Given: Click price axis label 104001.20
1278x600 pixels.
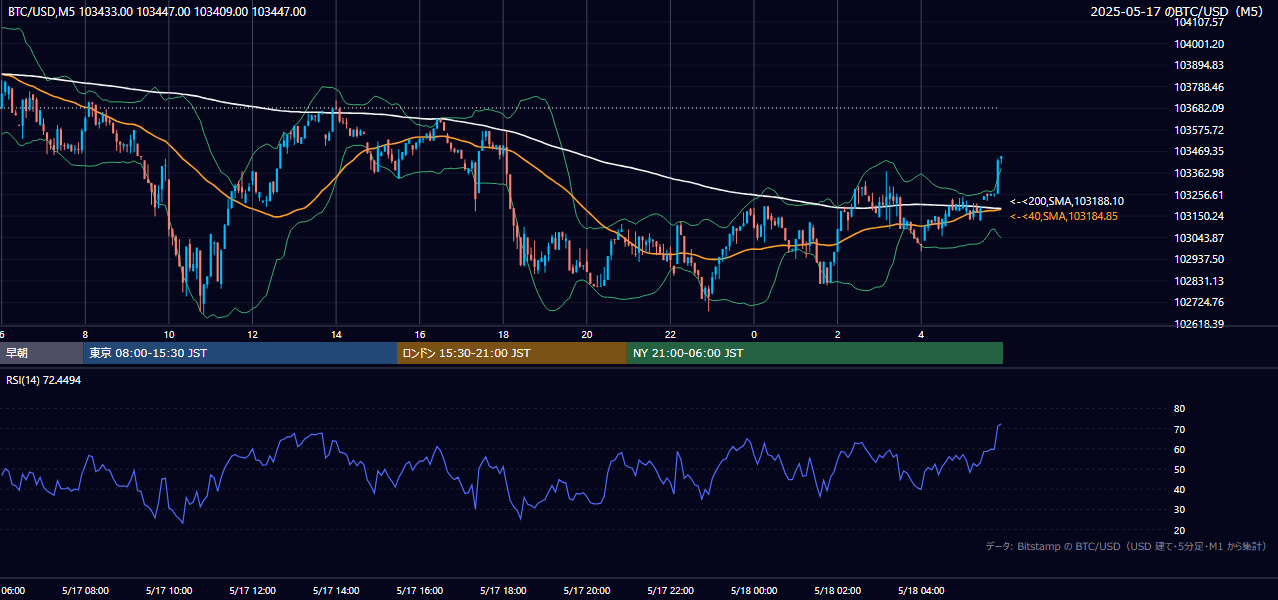Looking at the screenshot, I should coord(1199,44).
